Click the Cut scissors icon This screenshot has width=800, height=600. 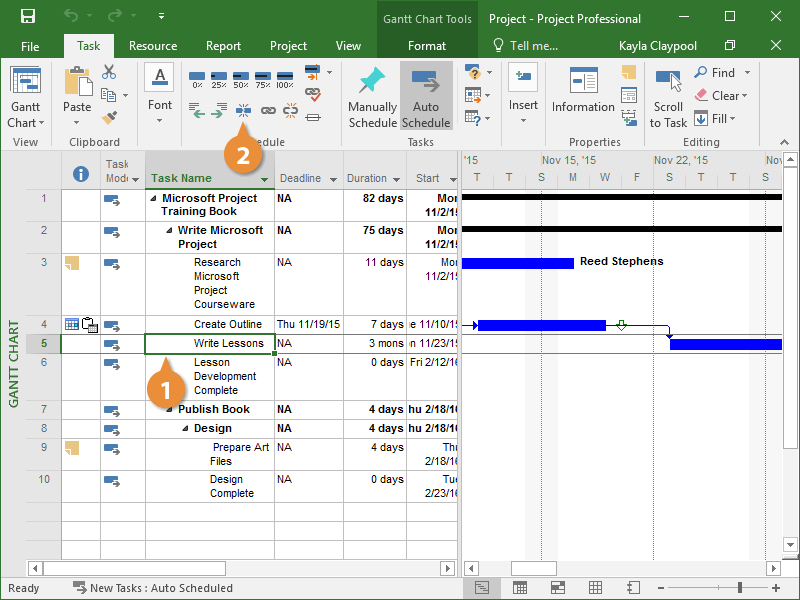109,72
